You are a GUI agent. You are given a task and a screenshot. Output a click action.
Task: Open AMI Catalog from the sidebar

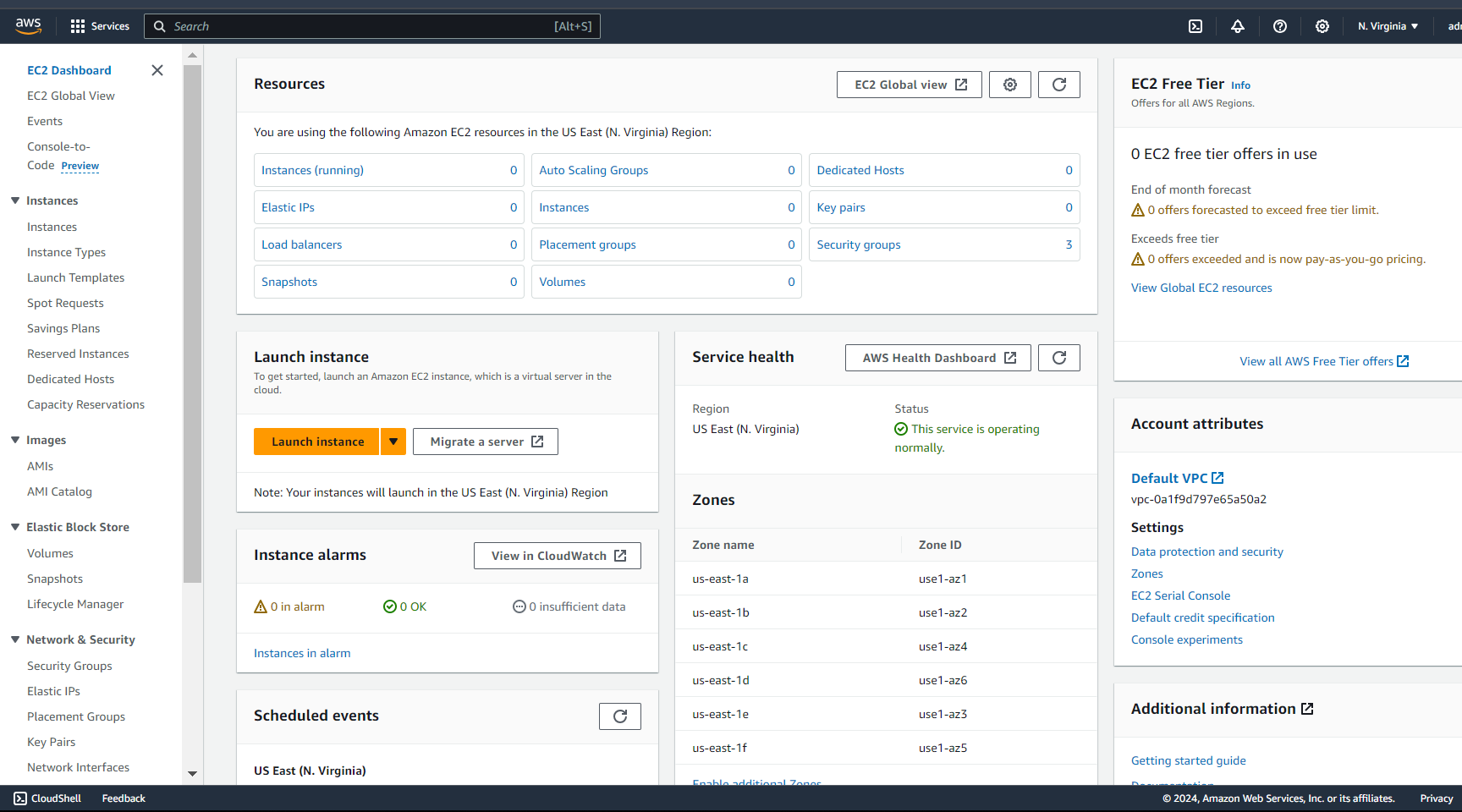pos(59,491)
